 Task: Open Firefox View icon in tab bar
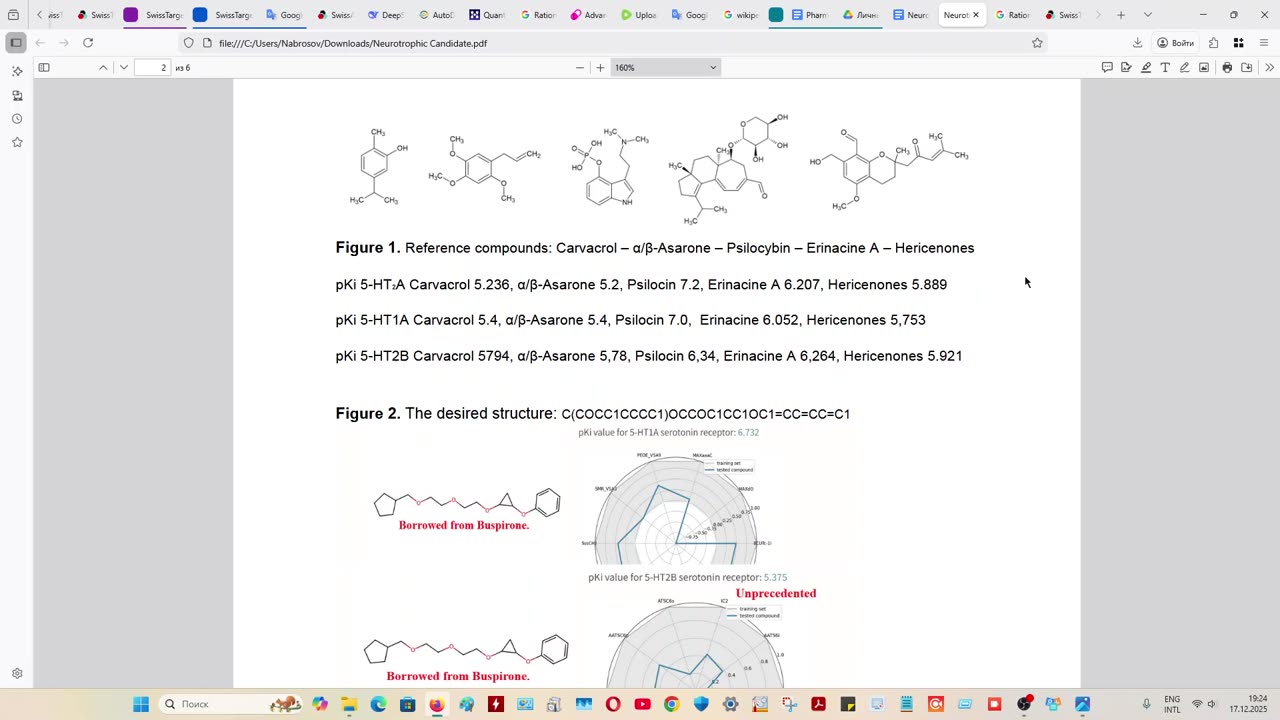13,15
